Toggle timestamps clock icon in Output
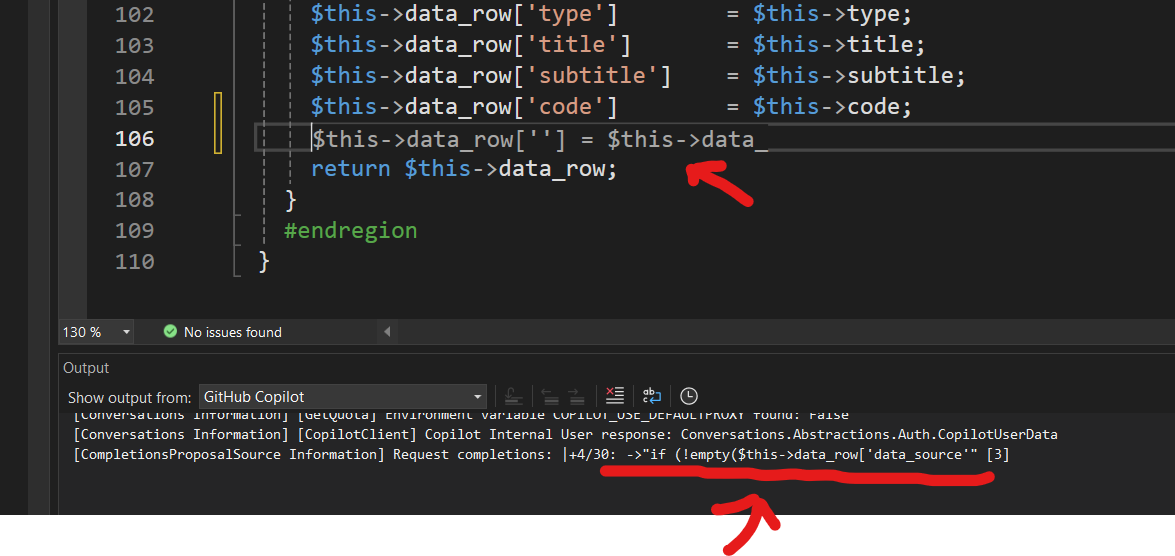 tap(689, 396)
